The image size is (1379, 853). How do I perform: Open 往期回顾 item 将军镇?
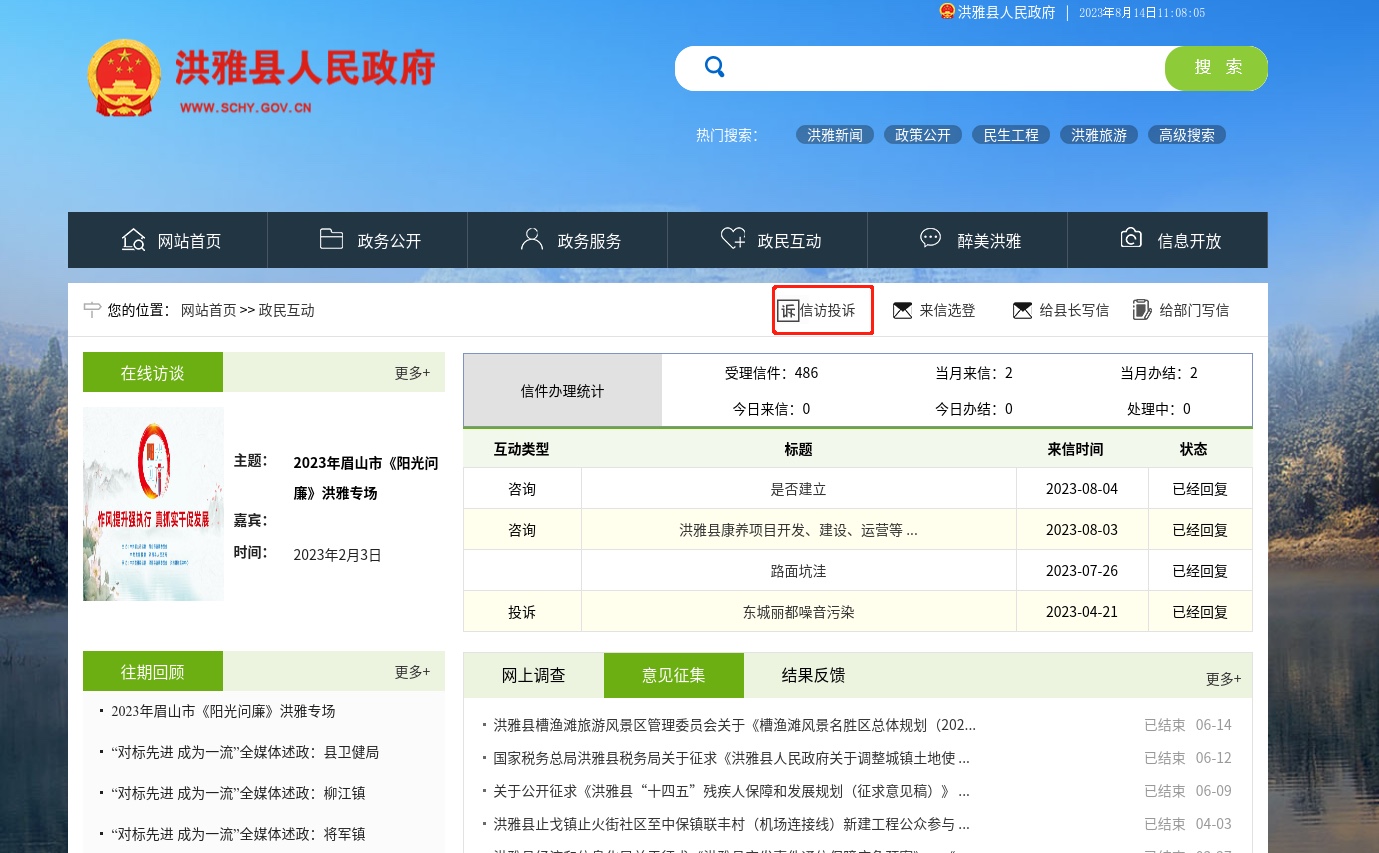click(x=238, y=835)
